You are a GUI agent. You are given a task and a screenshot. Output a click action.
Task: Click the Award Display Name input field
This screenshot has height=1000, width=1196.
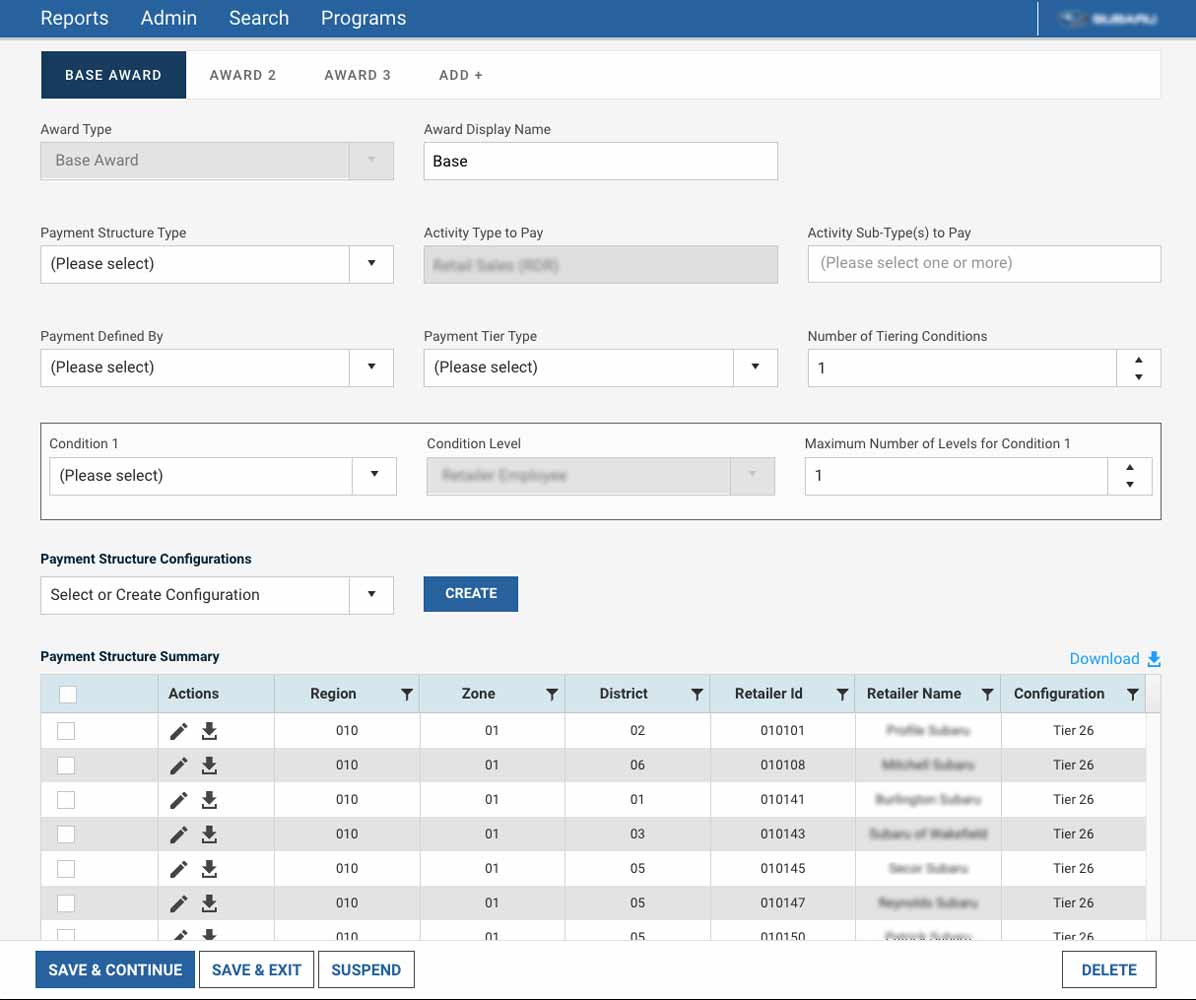coord(600,161)
